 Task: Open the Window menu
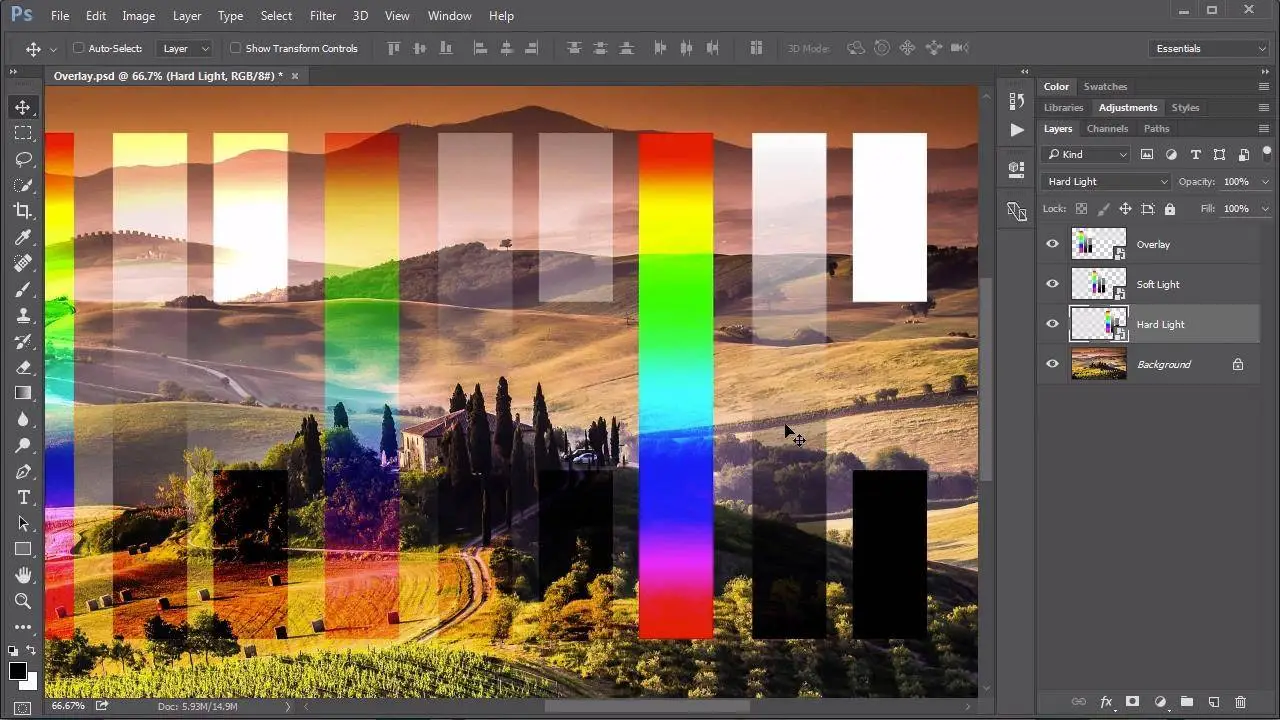tap(449, 16)
